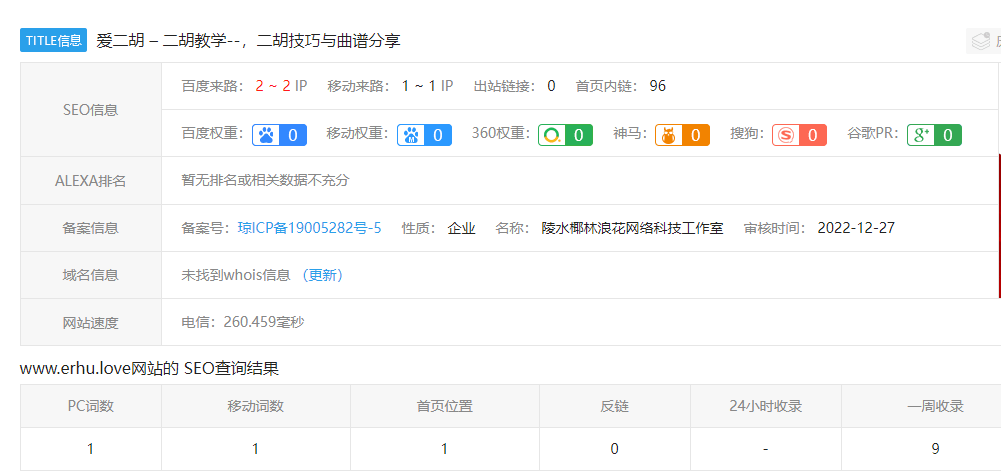The width and height of the screenshot is (1001, 471).
Task: Click the Baidu traffic value 2 ~ 2
Action: tap(273, 86)
